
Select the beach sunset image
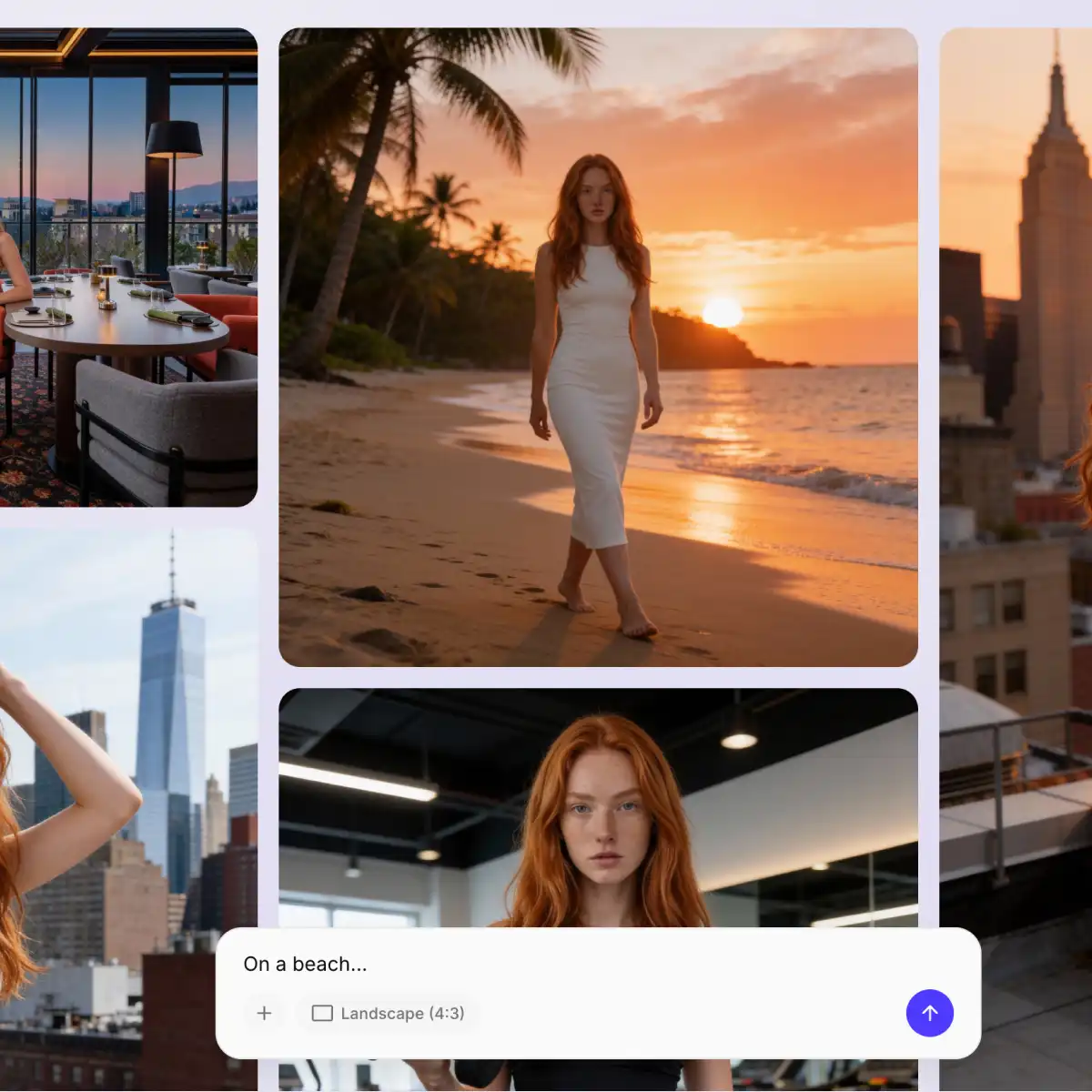(x=598, y=346)
